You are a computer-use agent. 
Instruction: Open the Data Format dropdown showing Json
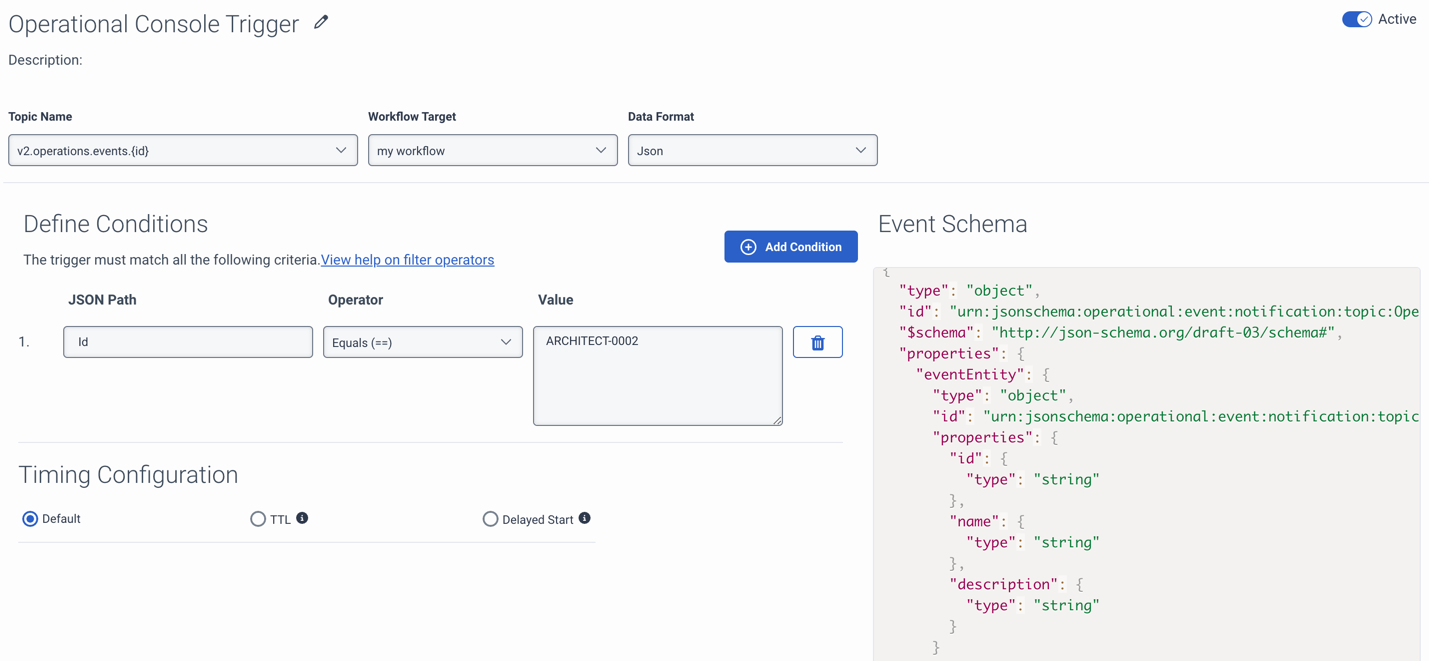(752, 150)
